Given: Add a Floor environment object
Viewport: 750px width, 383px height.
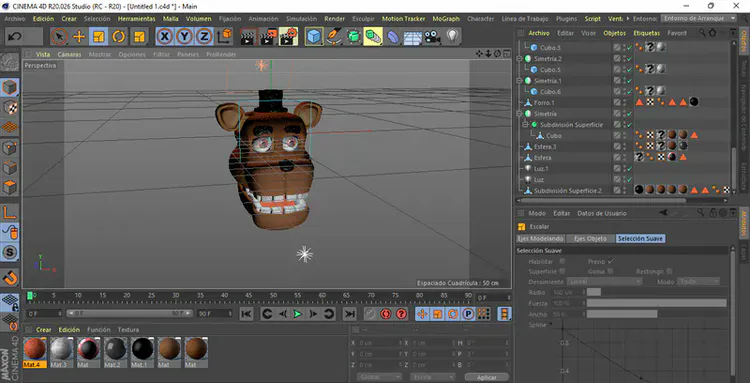Looking at the screenshot, I should click(x=412, y=36).
